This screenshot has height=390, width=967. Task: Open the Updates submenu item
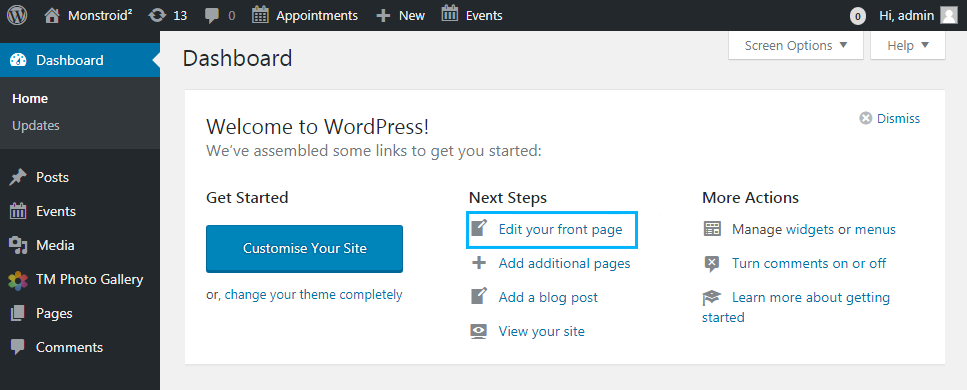(36, 125)
